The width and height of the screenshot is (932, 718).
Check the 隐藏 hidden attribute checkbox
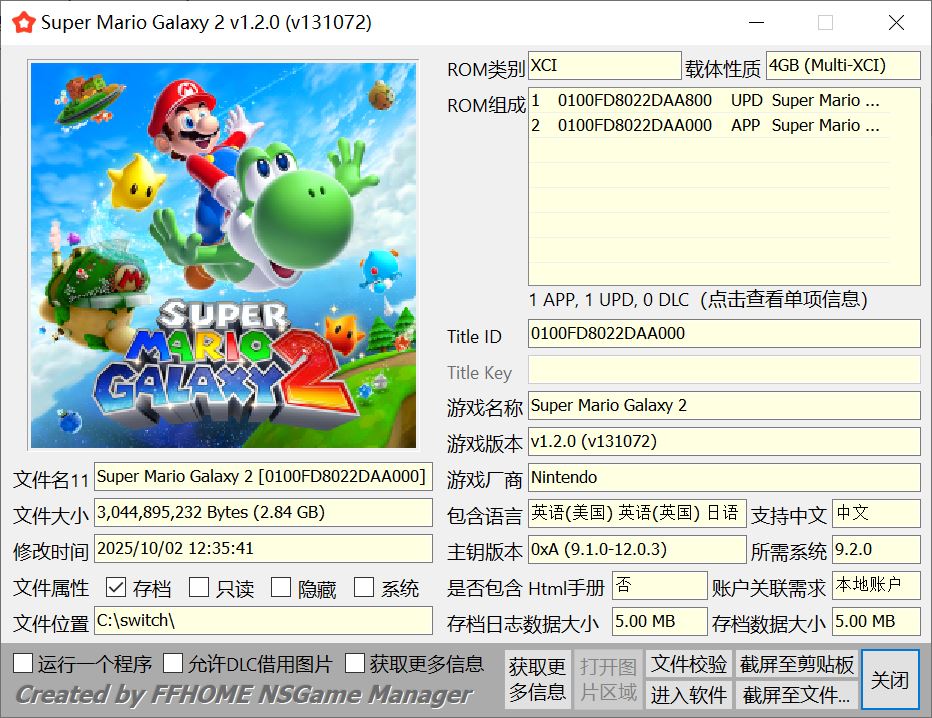click(281, 588)
